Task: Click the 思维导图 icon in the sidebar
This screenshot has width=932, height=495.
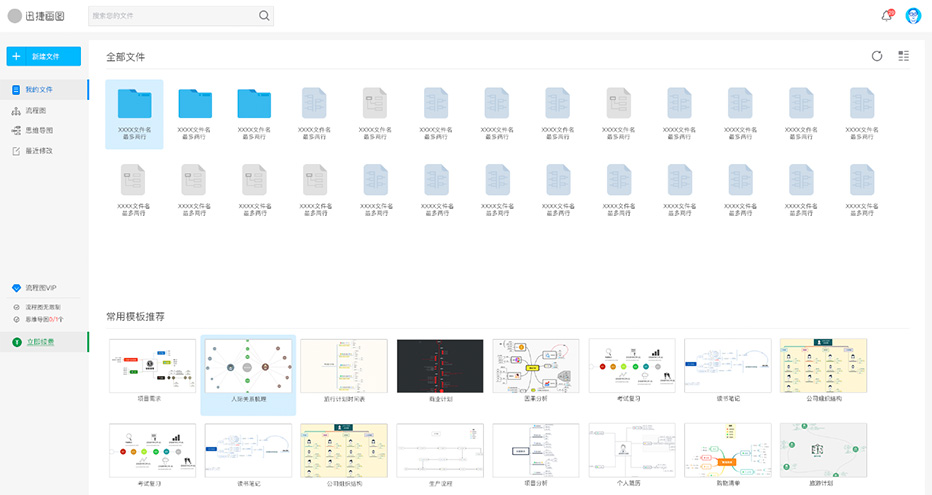Action: click(16, 130)
